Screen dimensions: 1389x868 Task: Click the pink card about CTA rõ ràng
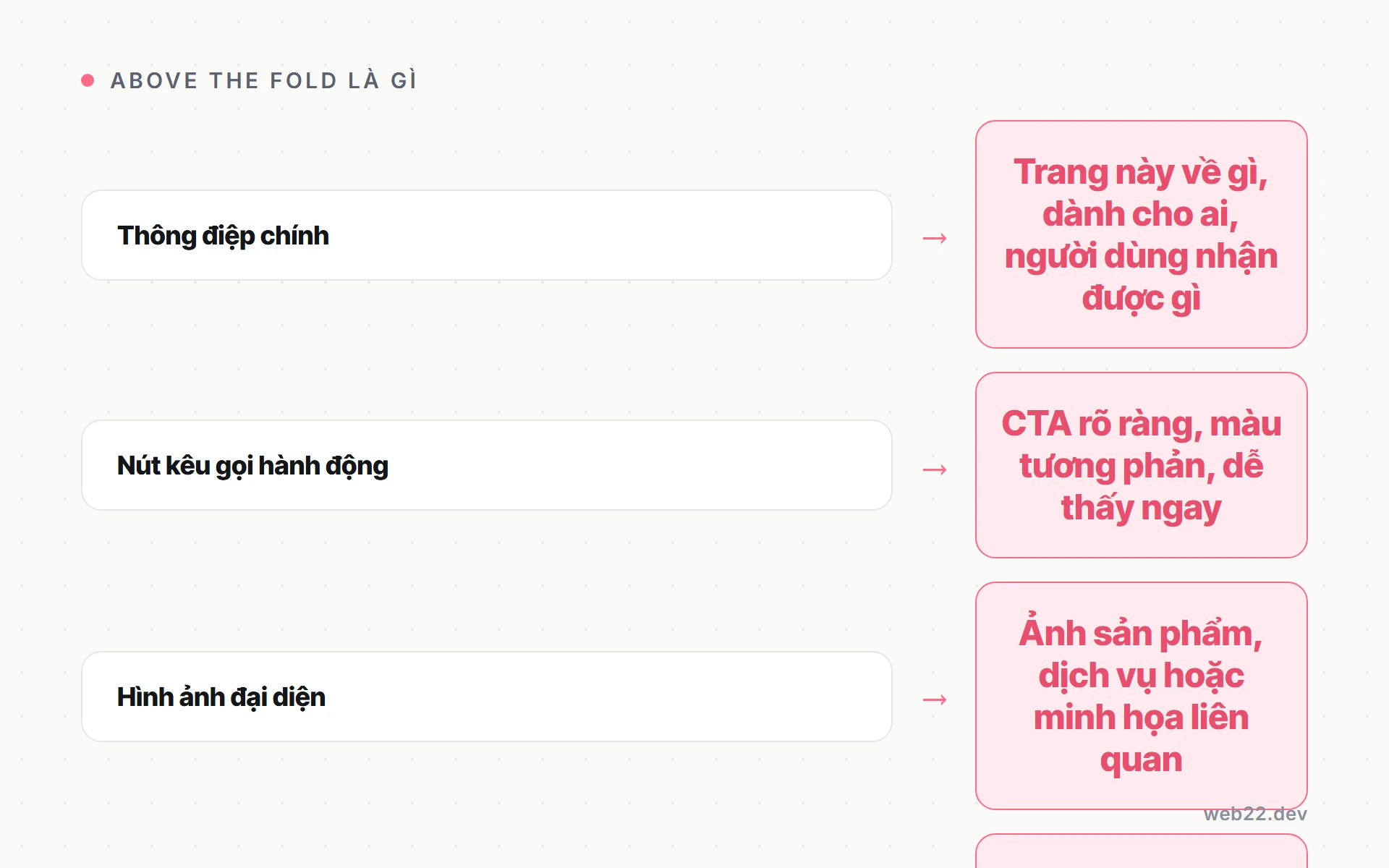pyautogui.click(x=1141, y=465)
